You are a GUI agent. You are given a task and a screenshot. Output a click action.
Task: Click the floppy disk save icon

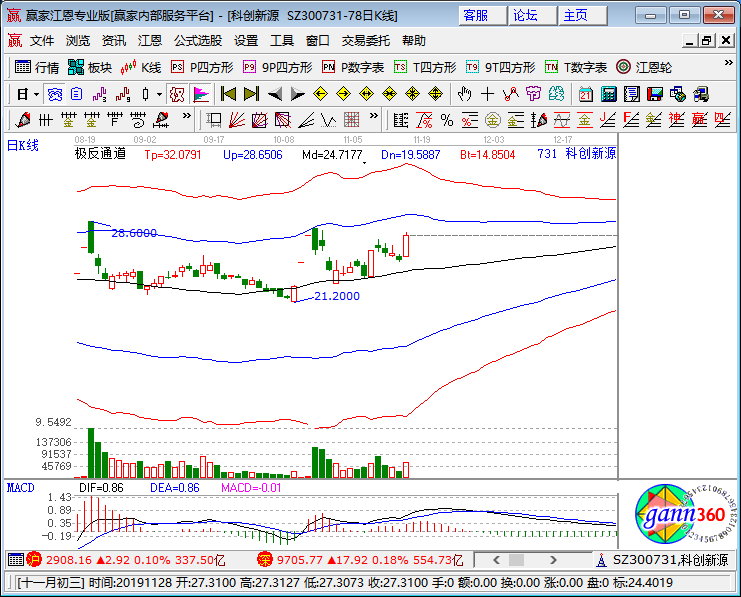655,95
